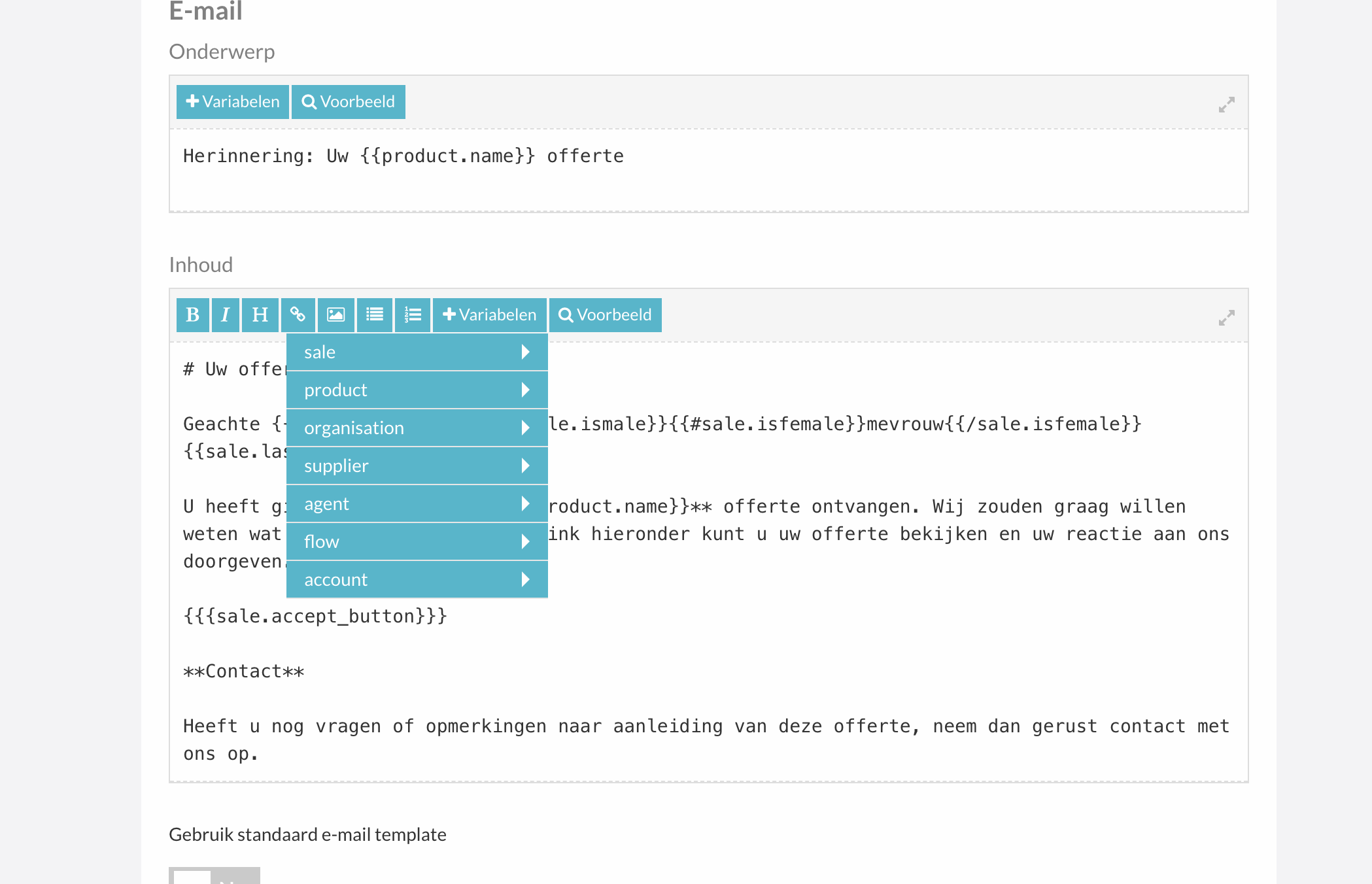This screenshot has width=1372, height=884.
Task: Open agent entry in variables menu
Action: pyautogui.click(x=417, y=504)
